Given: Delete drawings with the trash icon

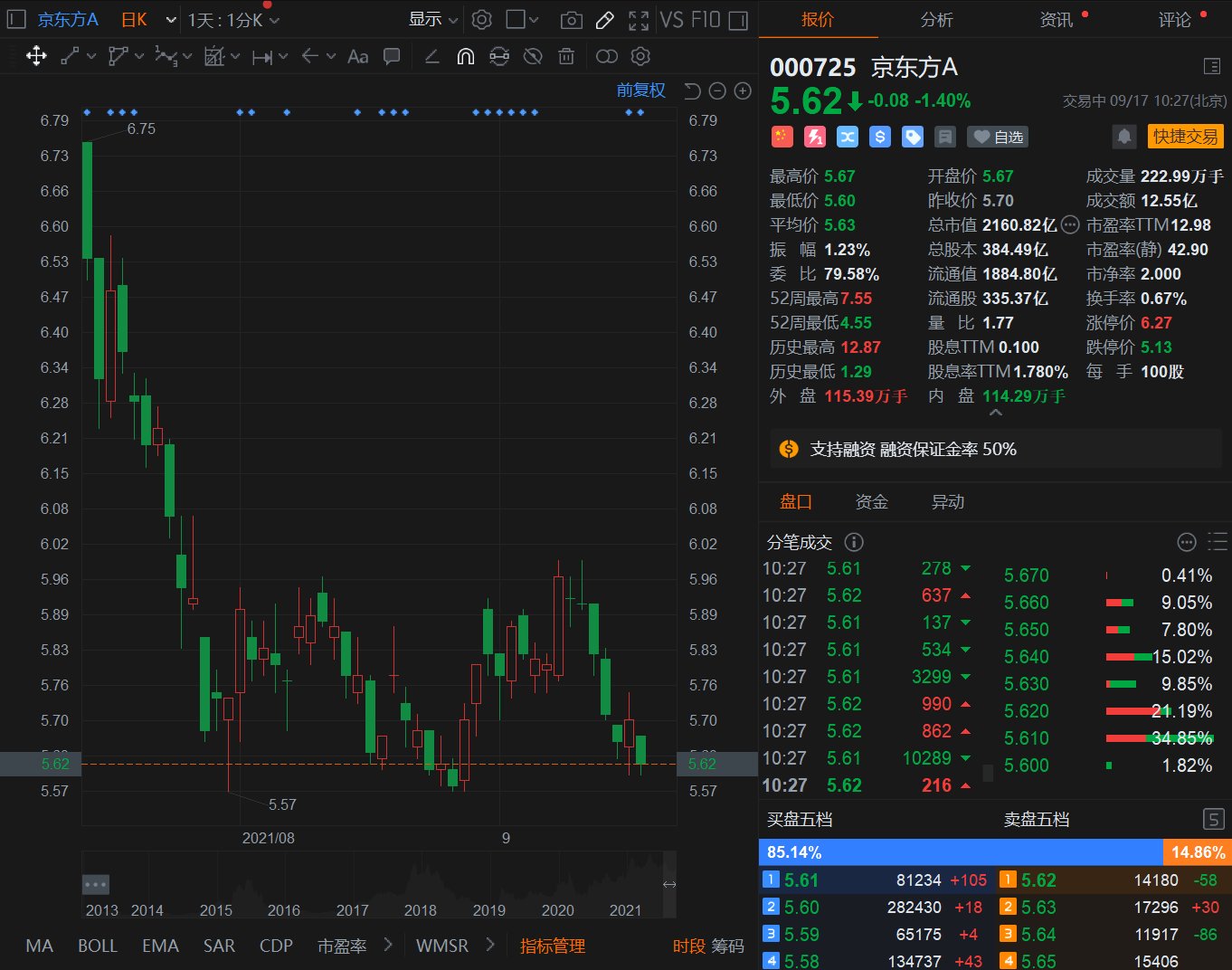Looking at the screenshot, I should click(x=566, y=56).
